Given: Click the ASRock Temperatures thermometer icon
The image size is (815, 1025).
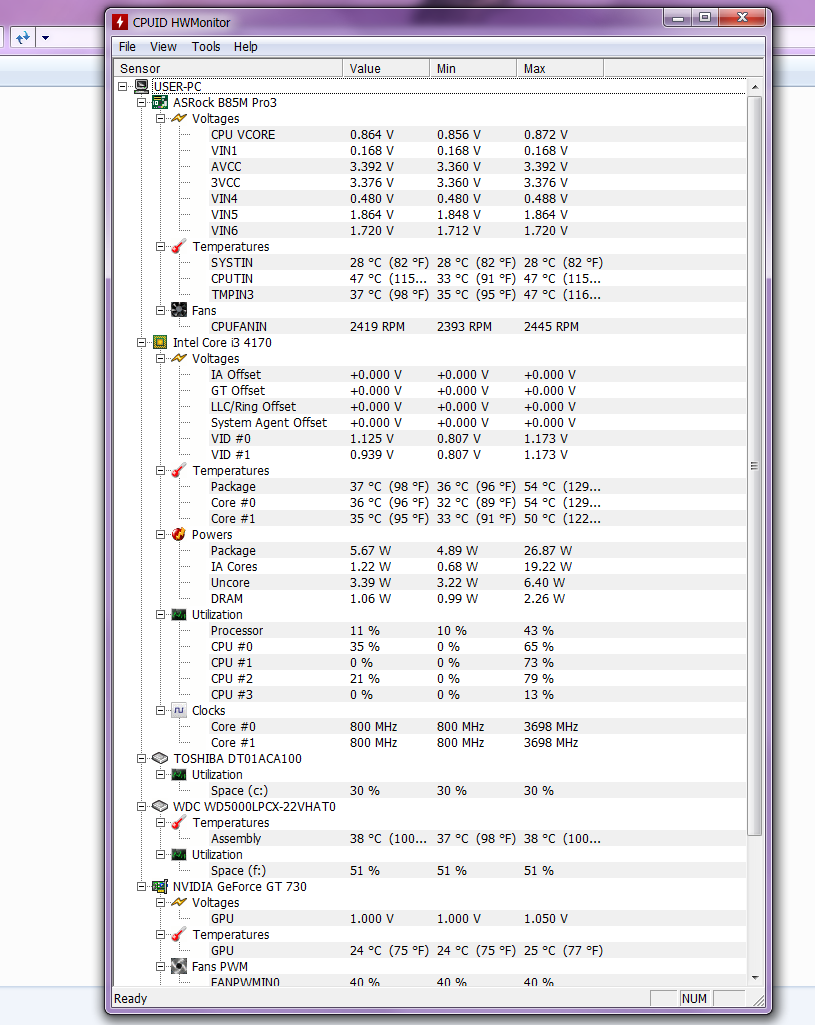Looking at the screenshot, I should click(179, 246).
